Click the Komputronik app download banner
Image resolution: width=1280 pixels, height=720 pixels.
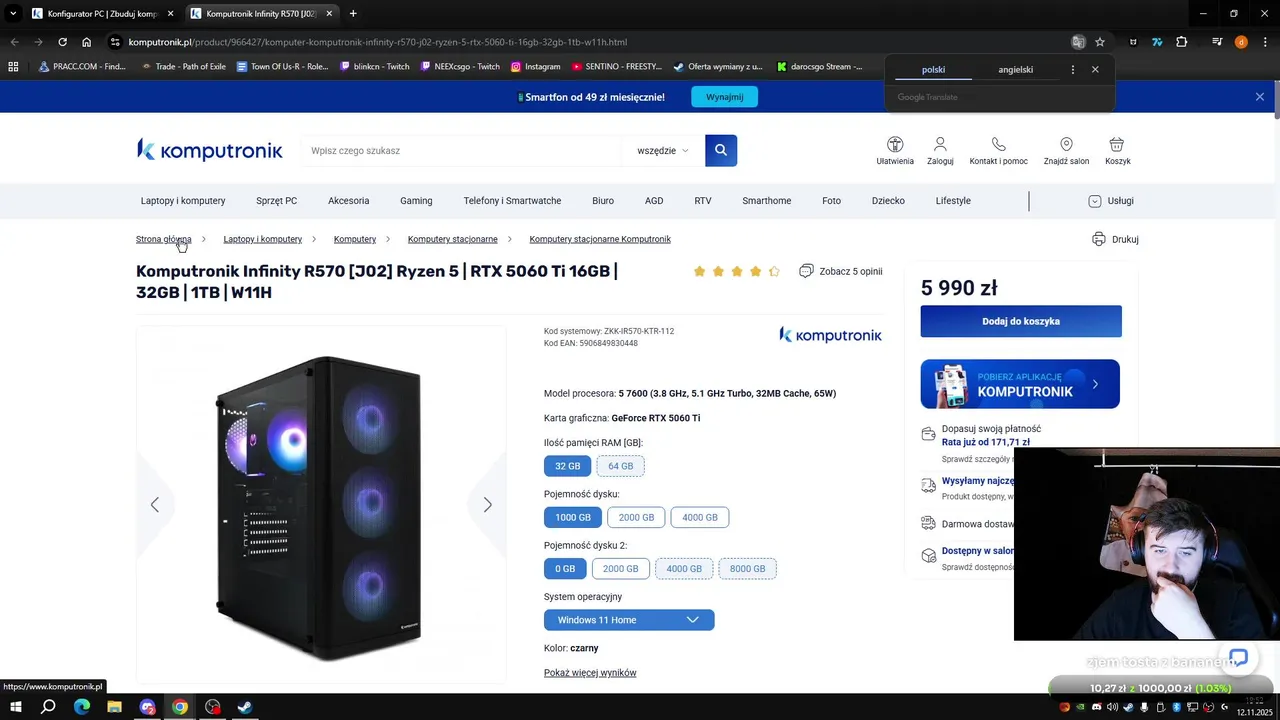(1020, 384)
